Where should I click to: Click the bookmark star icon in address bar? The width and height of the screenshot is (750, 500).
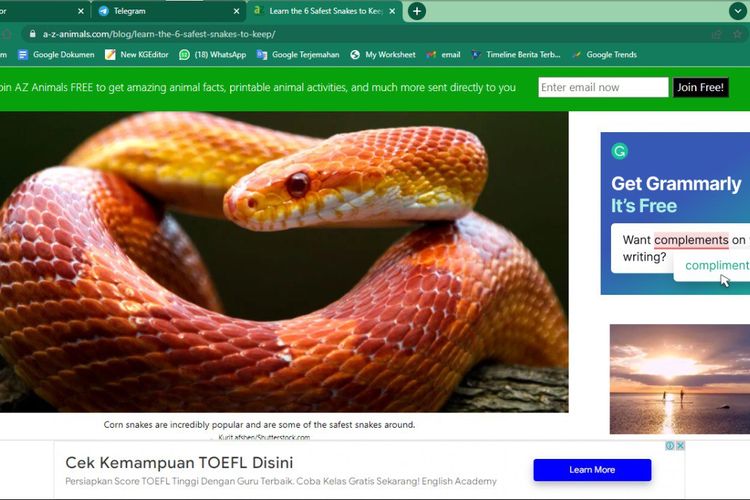point(738,34)
